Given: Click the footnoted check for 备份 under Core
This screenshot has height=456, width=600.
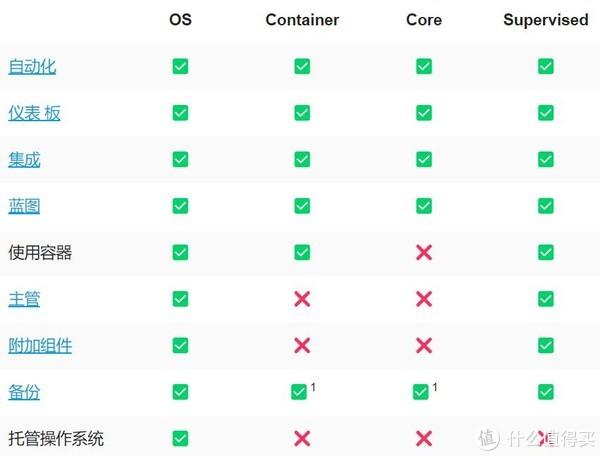Looking at the screenshot, I should (x=421, y=392).
